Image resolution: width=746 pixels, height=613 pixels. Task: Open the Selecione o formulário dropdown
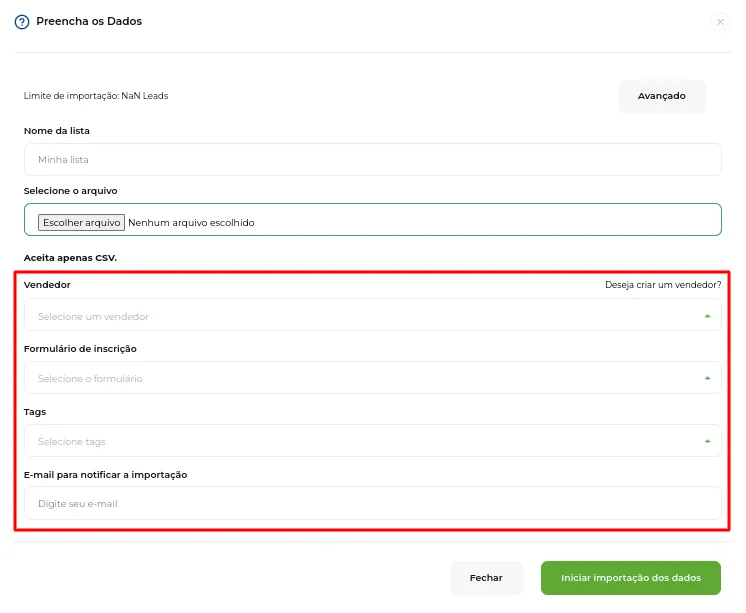point(373,377)
